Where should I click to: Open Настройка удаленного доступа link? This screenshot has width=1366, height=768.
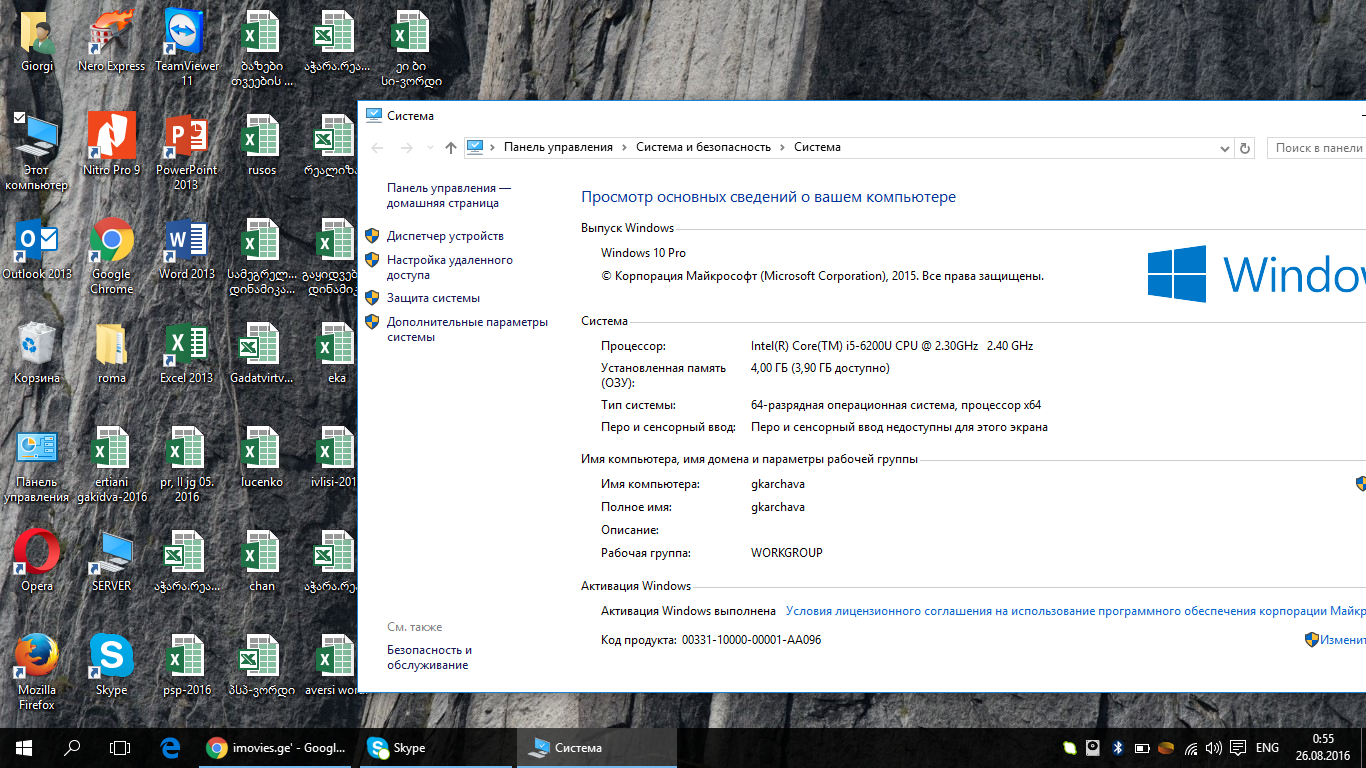click(x=450, y=267)
